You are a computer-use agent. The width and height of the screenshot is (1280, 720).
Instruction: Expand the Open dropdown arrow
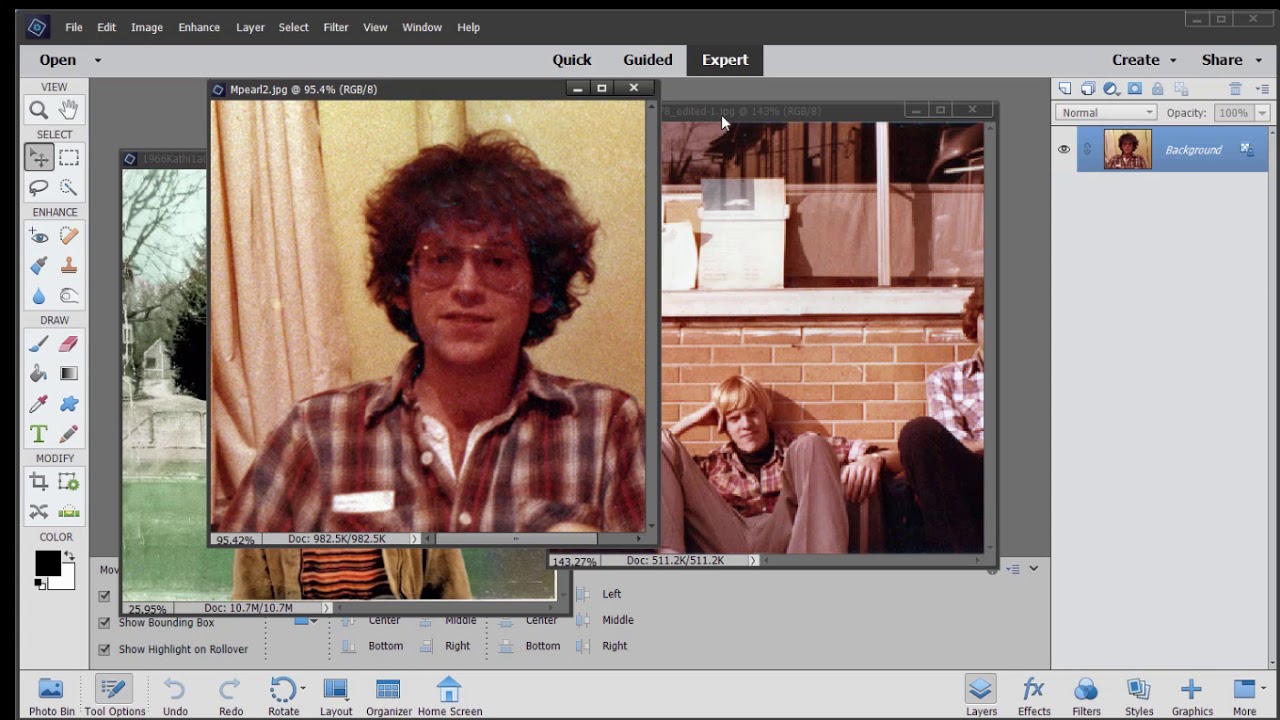point(97,60)
